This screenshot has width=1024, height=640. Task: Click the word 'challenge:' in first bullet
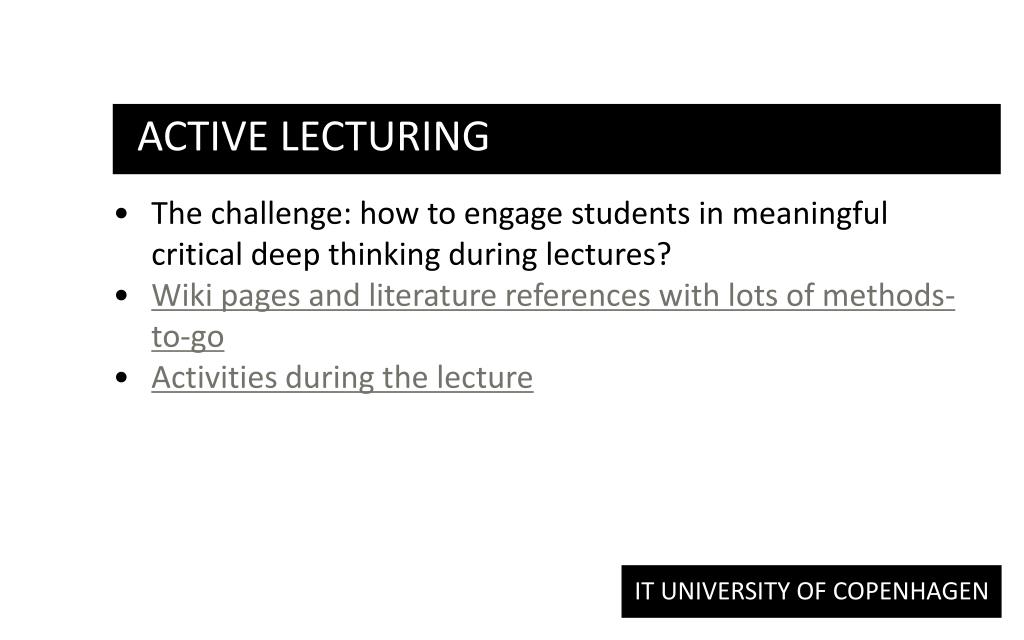click(281, 214)
